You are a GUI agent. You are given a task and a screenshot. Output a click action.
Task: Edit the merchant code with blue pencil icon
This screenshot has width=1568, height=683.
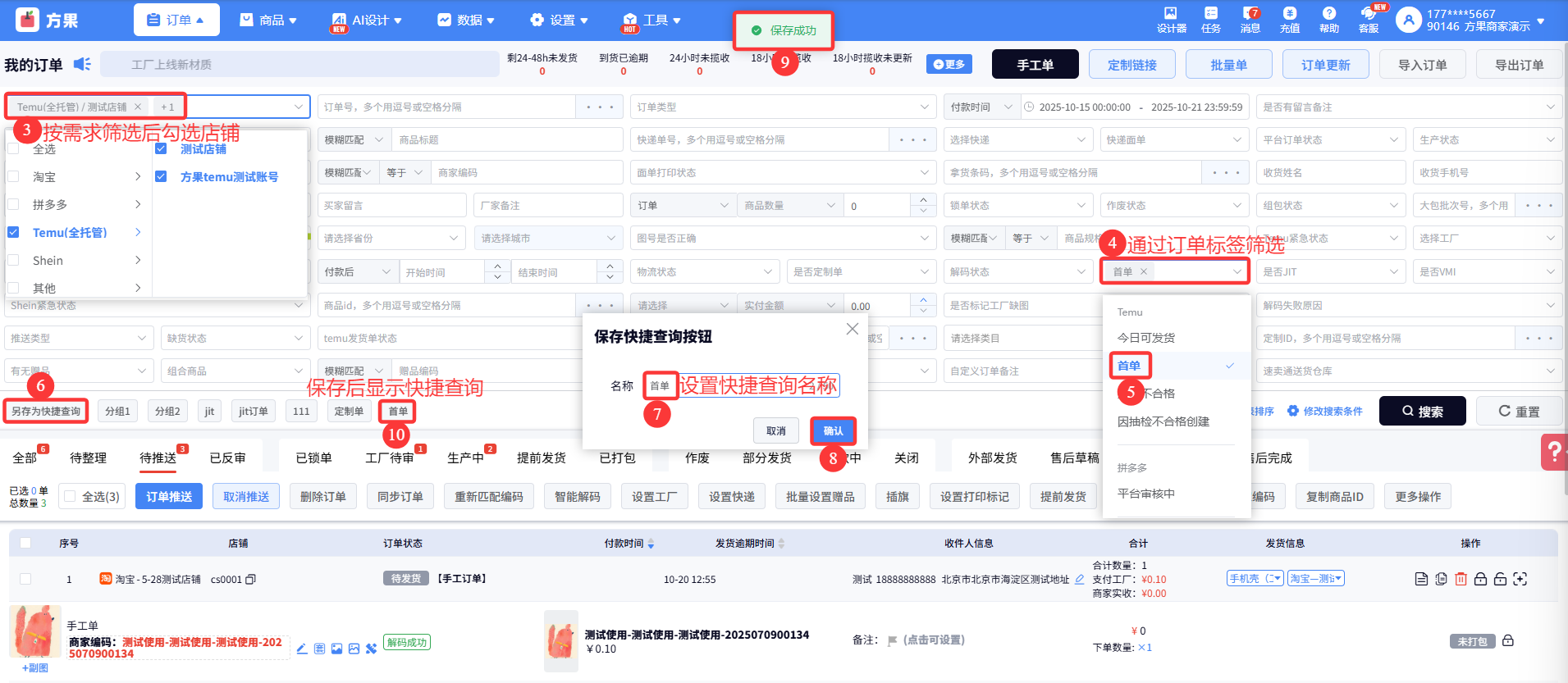[x=302, y=649]
